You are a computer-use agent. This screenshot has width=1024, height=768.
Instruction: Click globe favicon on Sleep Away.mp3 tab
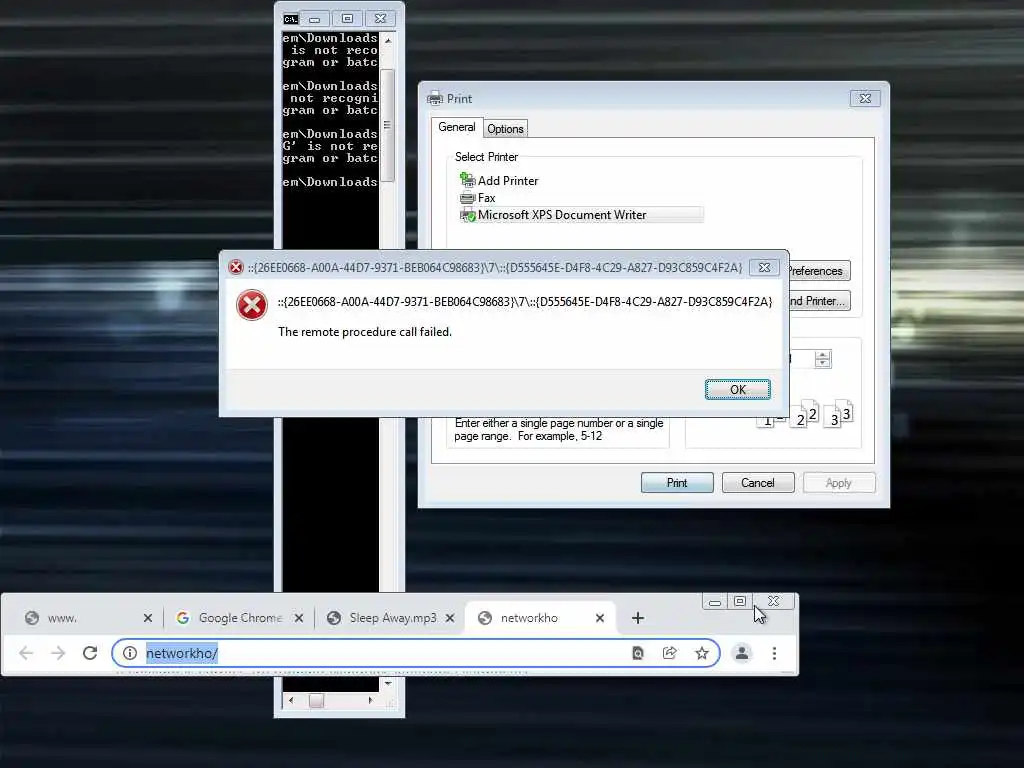click(x=334, y=618)
